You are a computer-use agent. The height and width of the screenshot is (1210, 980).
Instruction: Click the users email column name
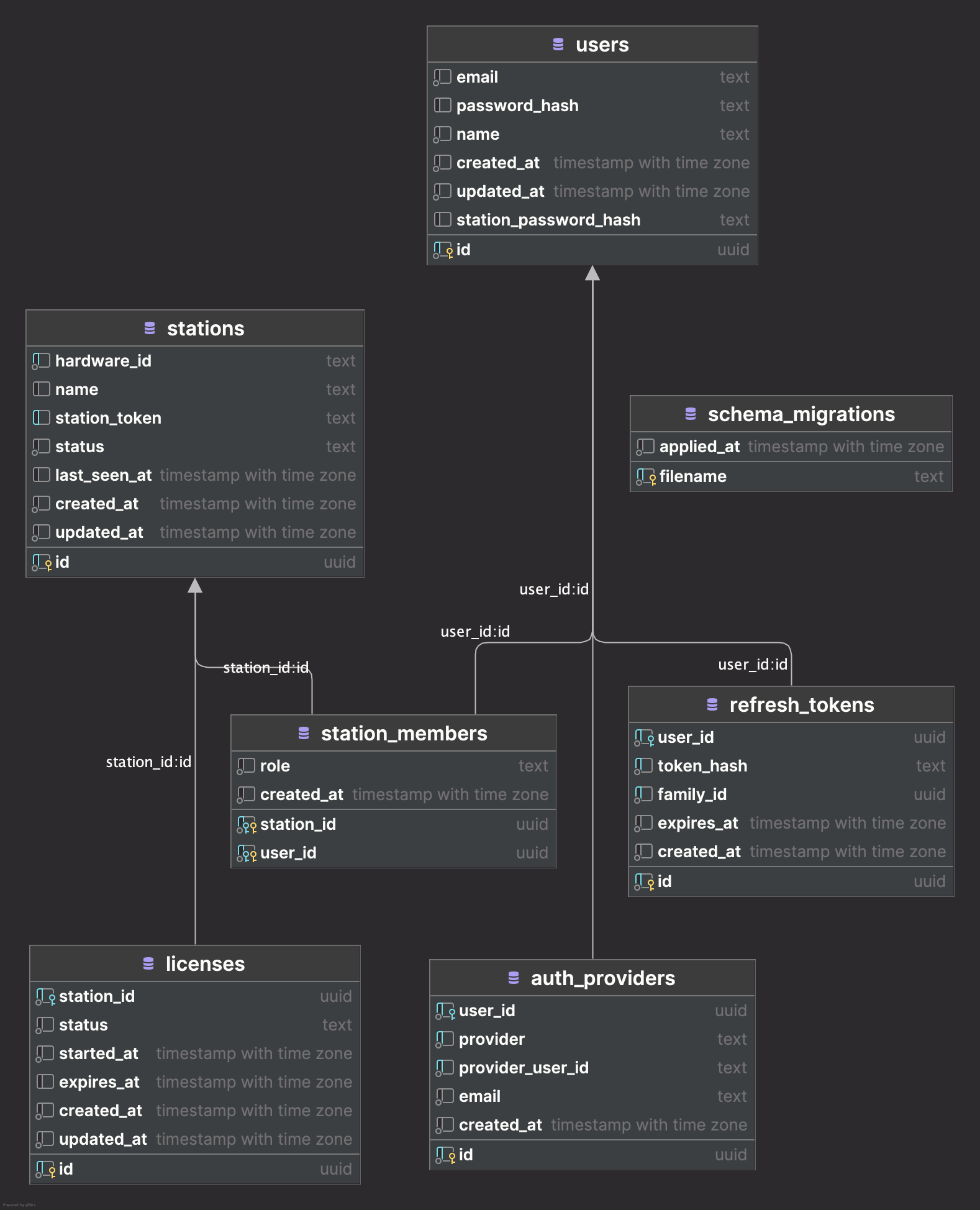coord(477,77)
